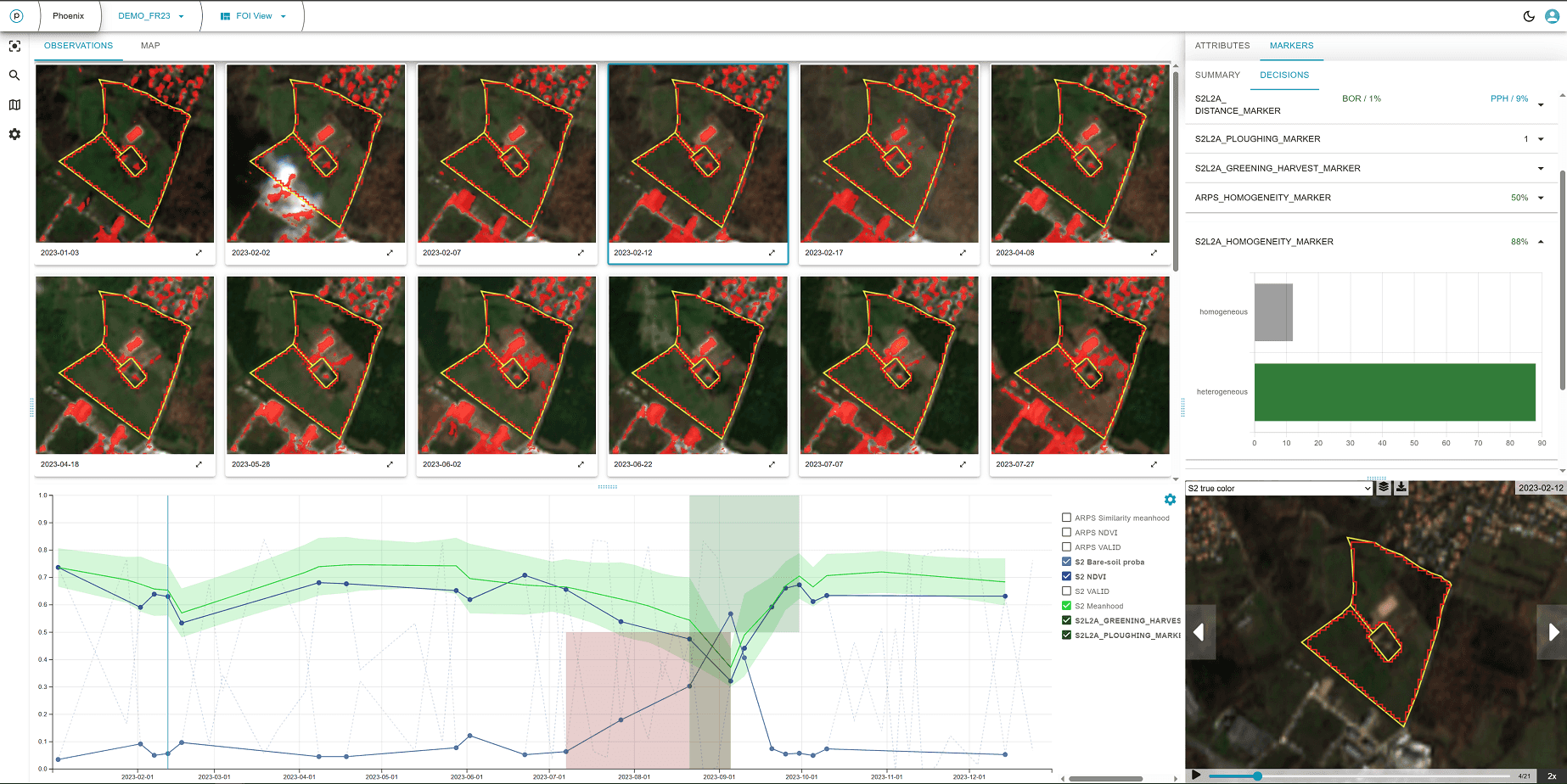The image size is (1567, 784).
Task: Switch to the ATTRIBUTES tab
Action: pyautogui.click(x=1222, y=46)
